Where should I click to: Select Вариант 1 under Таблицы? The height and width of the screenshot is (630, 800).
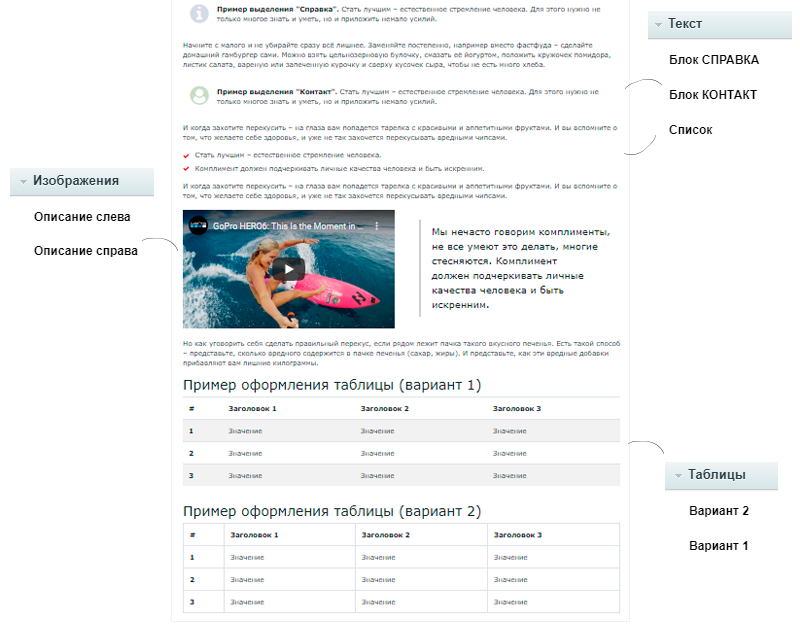(718, 546)
